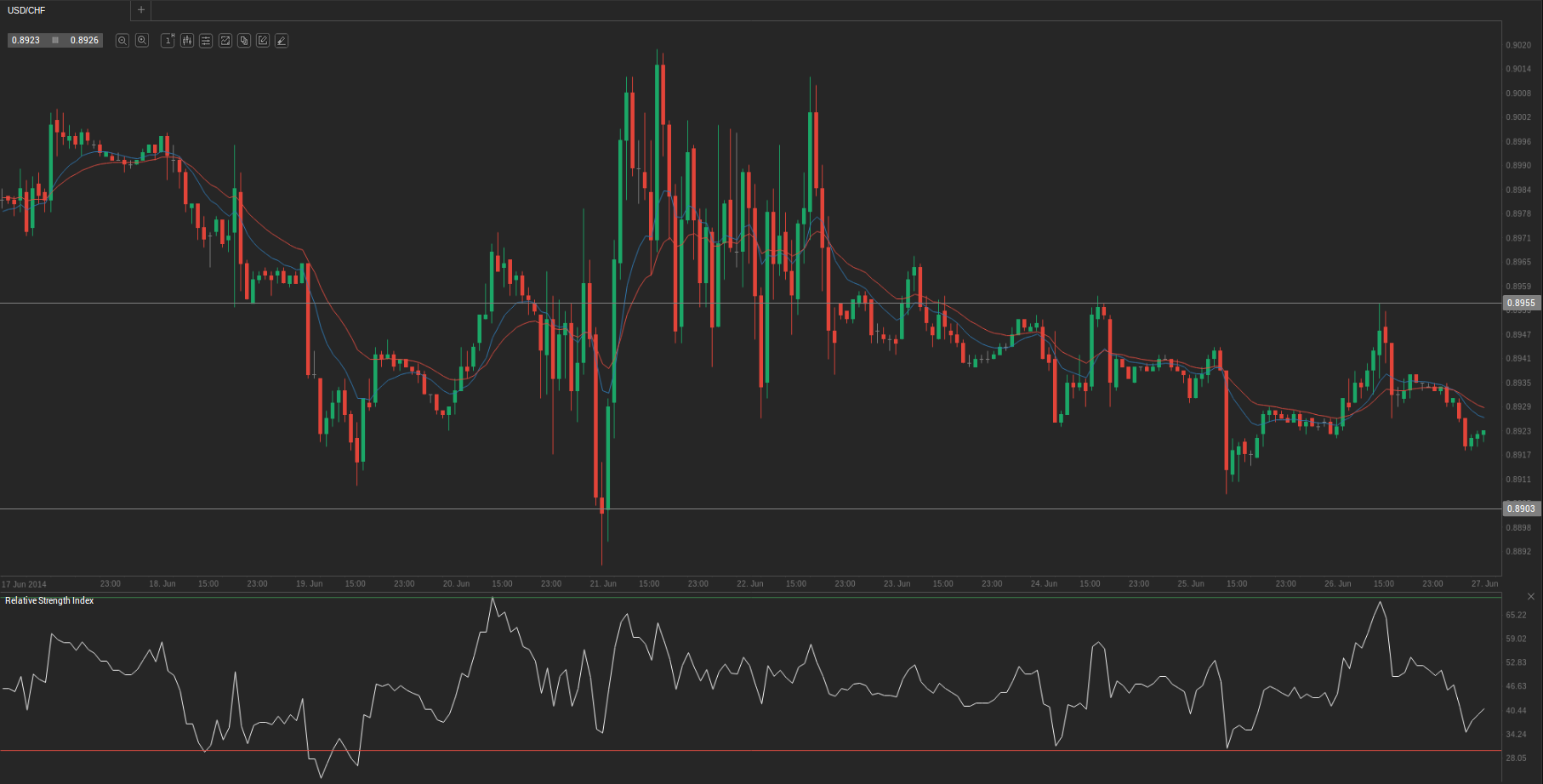Click the 19. Jun date label

[x=309, y=584]
